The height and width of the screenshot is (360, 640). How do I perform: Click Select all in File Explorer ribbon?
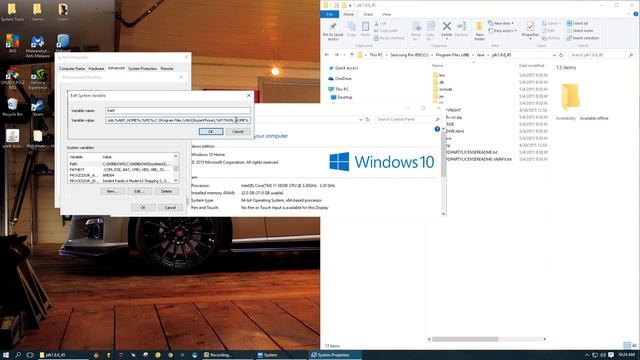coord(577,23)
